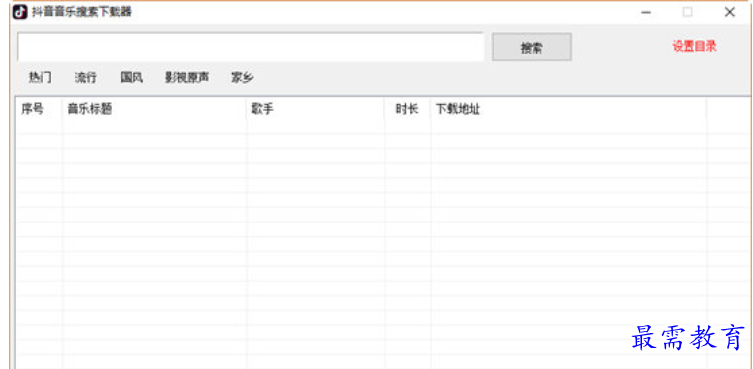753x369 pixels.
Task: Minimize the 抖音音乐搜索下载器 window
Action: [646, 12]
